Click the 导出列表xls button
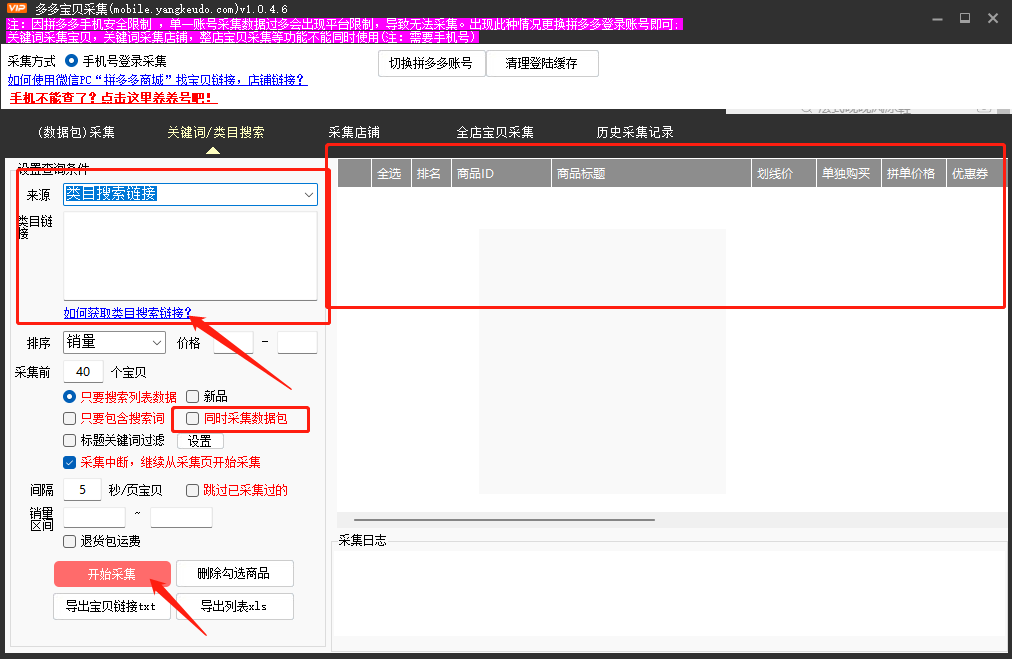 (x=234, y=606)
